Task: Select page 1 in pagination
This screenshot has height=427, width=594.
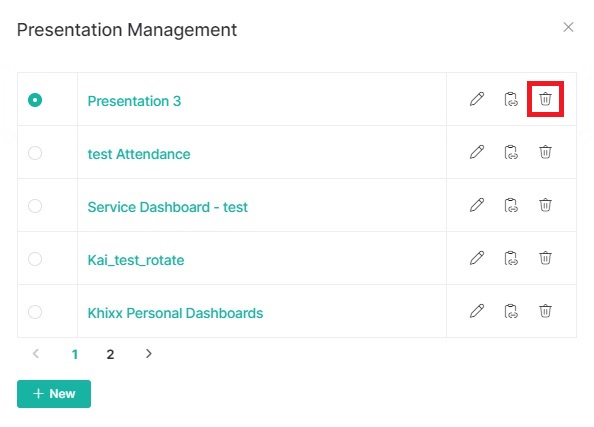Action: tap(75, 354)
